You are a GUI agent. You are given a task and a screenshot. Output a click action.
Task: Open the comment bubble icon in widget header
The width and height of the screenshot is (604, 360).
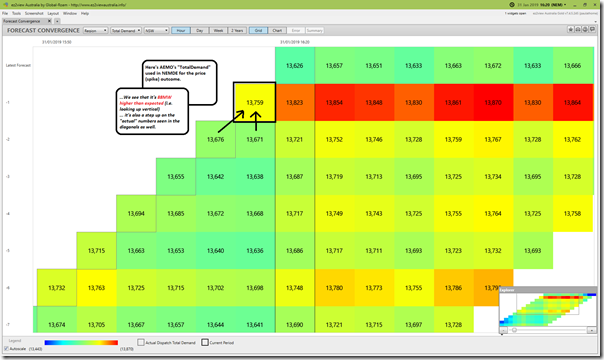pos(592,30)
